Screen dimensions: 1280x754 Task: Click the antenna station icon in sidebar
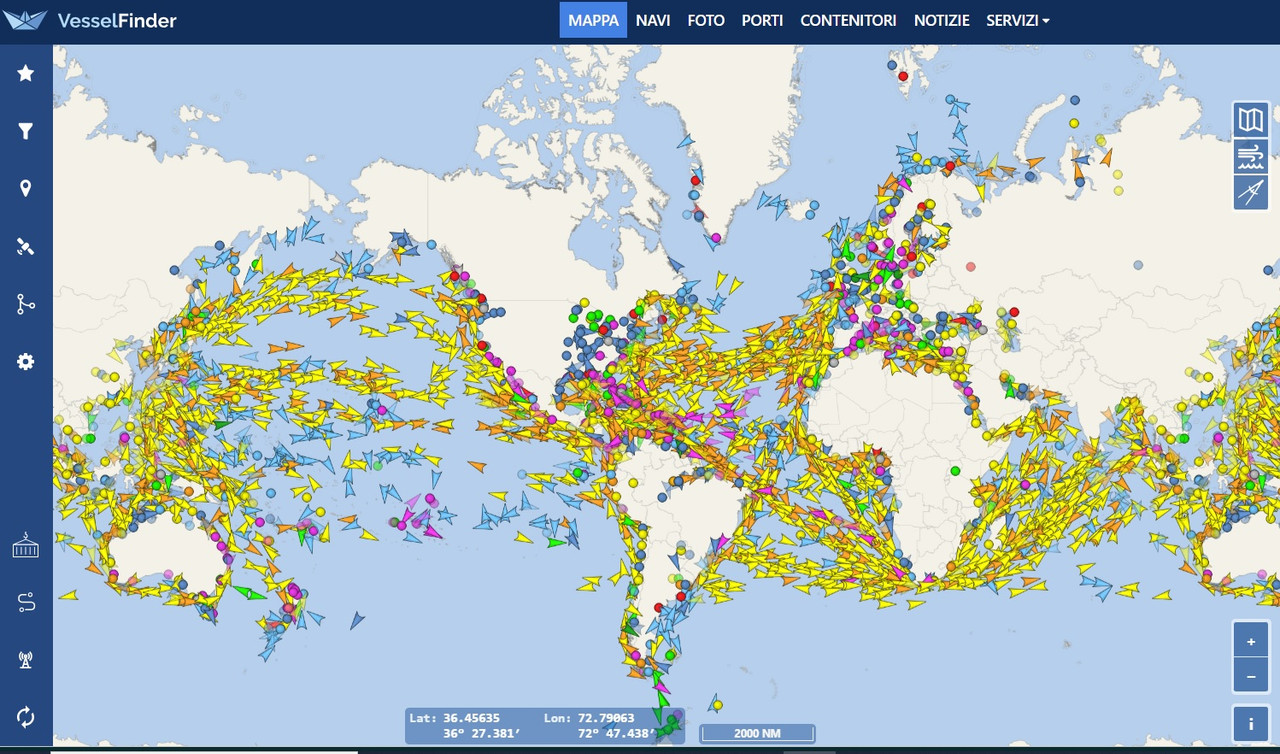click(26, 659)
